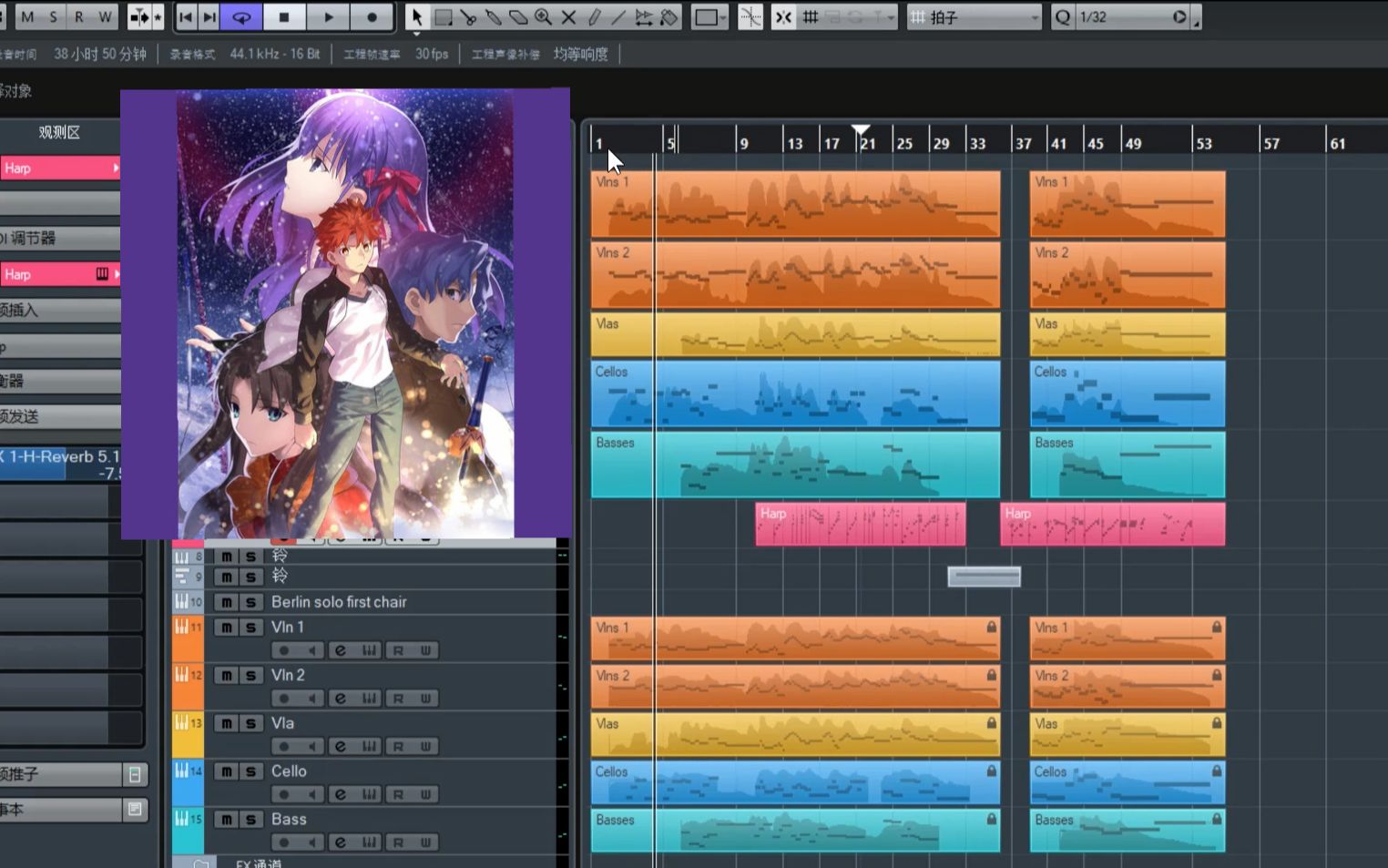
Task: Toggle global Mute M button in toolbar
Action: point(27,17)
